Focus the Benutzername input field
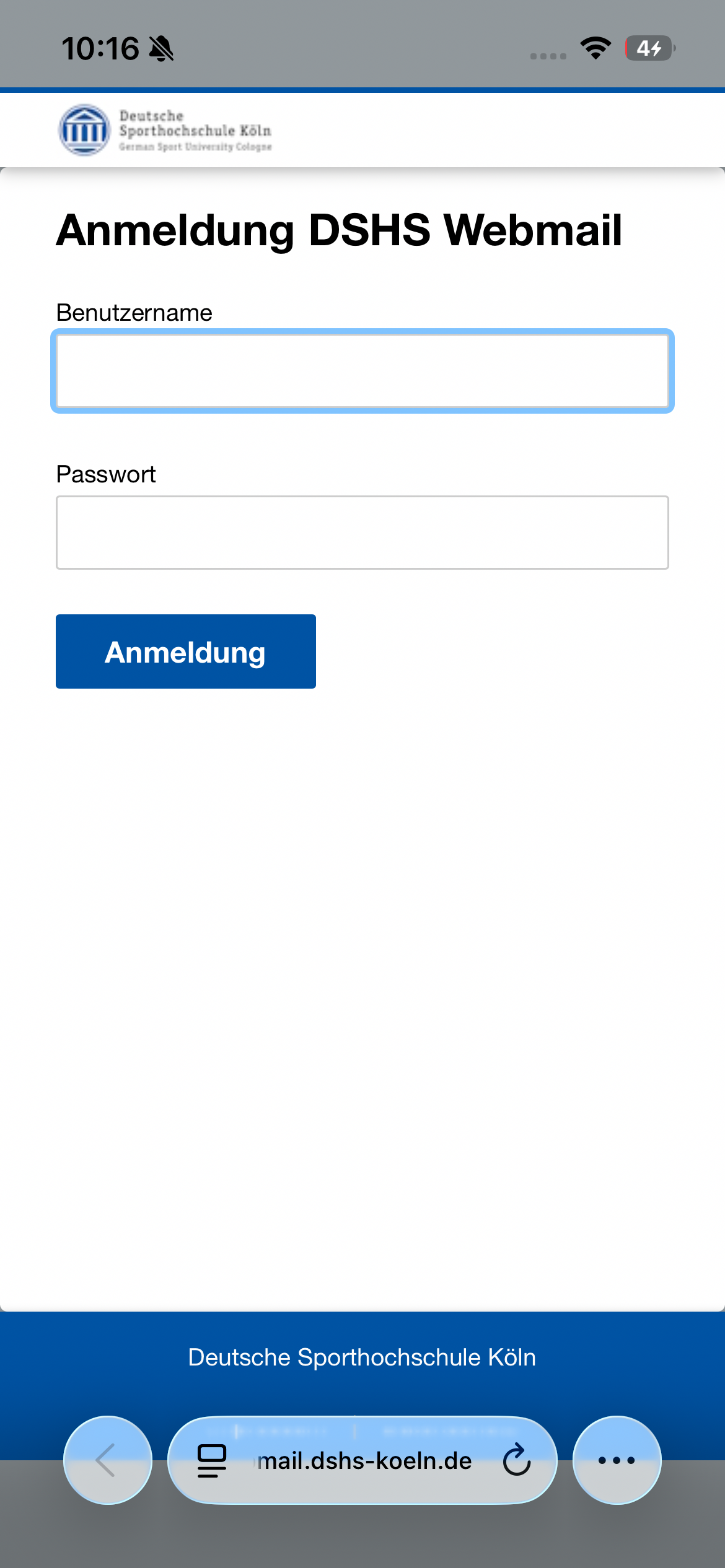The image size is (725, 1568). (x=362, y=371)
